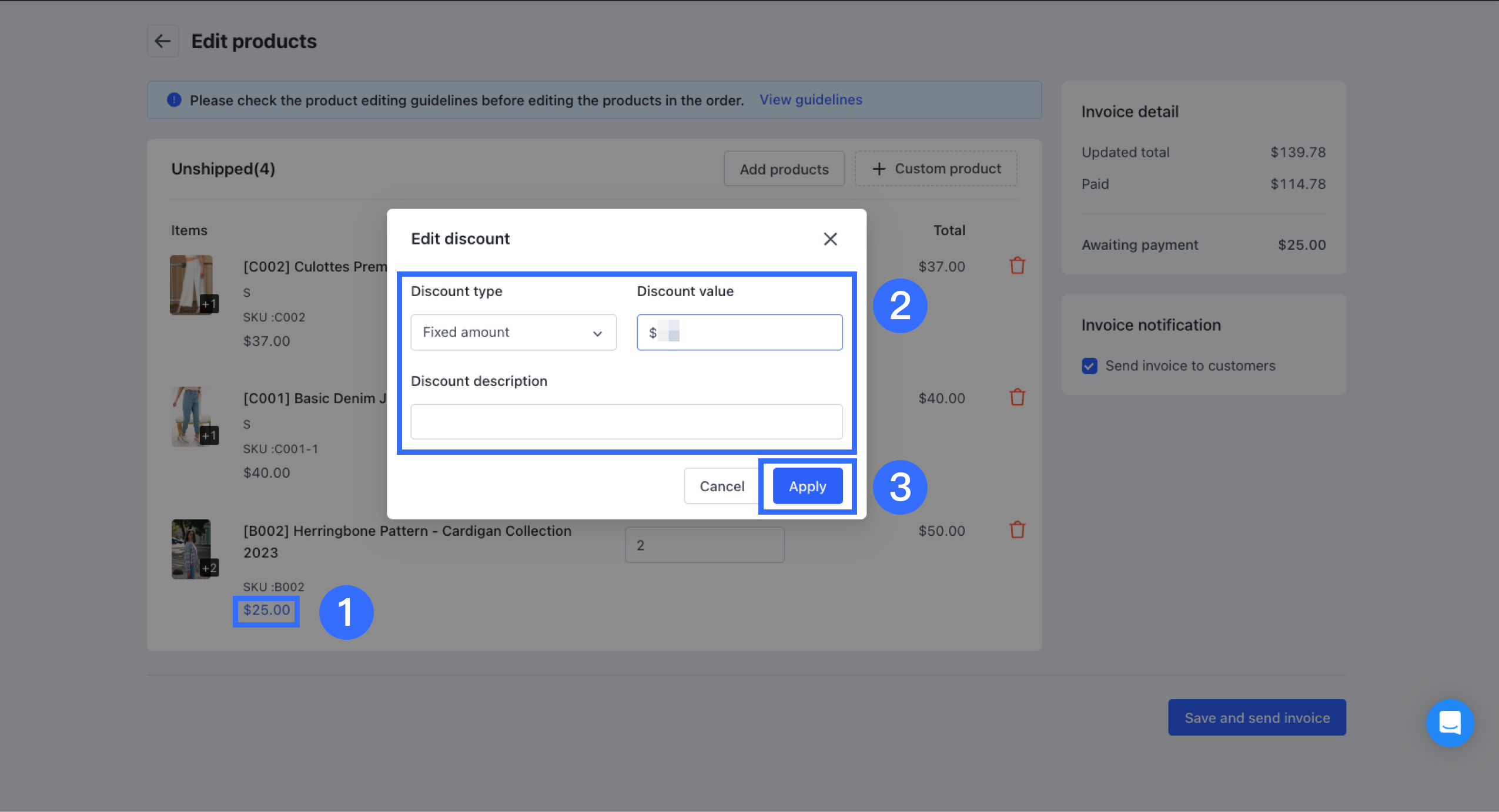The width and height of the screenshot is (1499, 812).
Task: Go back using the left arrow icon
Action: click(163, 41)
